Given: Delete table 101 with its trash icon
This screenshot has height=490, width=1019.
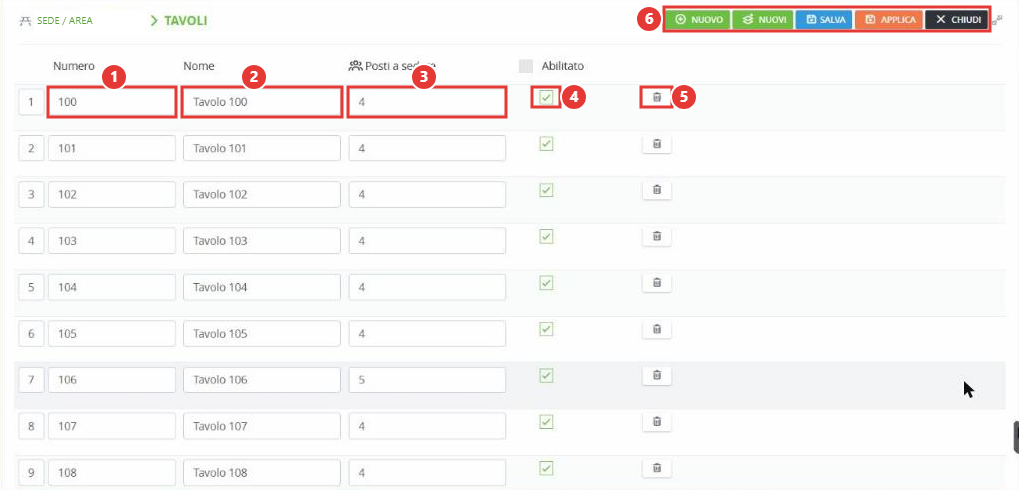Looking at the screenshot, I should (656, 144).
